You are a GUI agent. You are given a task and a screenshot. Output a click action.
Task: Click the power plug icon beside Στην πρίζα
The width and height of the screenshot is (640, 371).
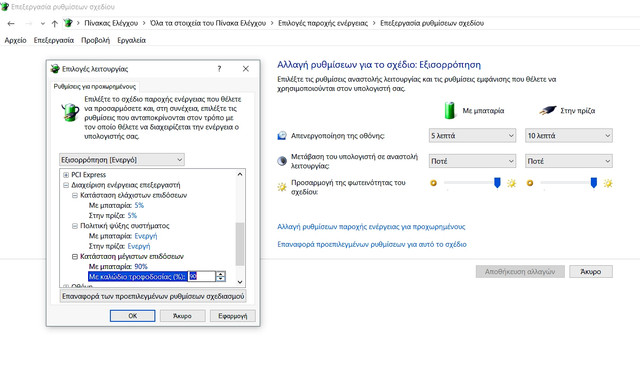[547, 110]
